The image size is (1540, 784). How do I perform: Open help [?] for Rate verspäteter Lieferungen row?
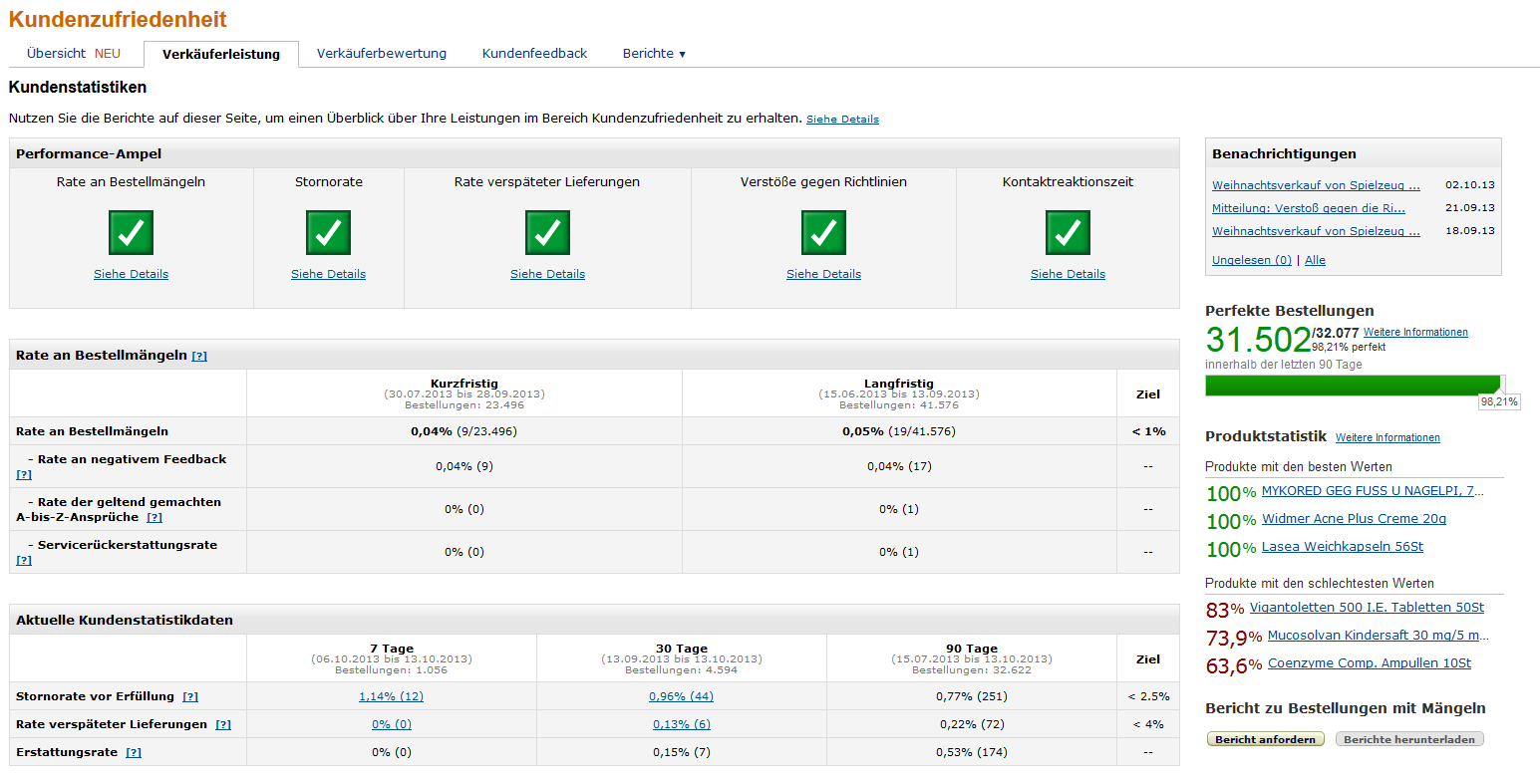pyautogui.click(x=223, y=725)
